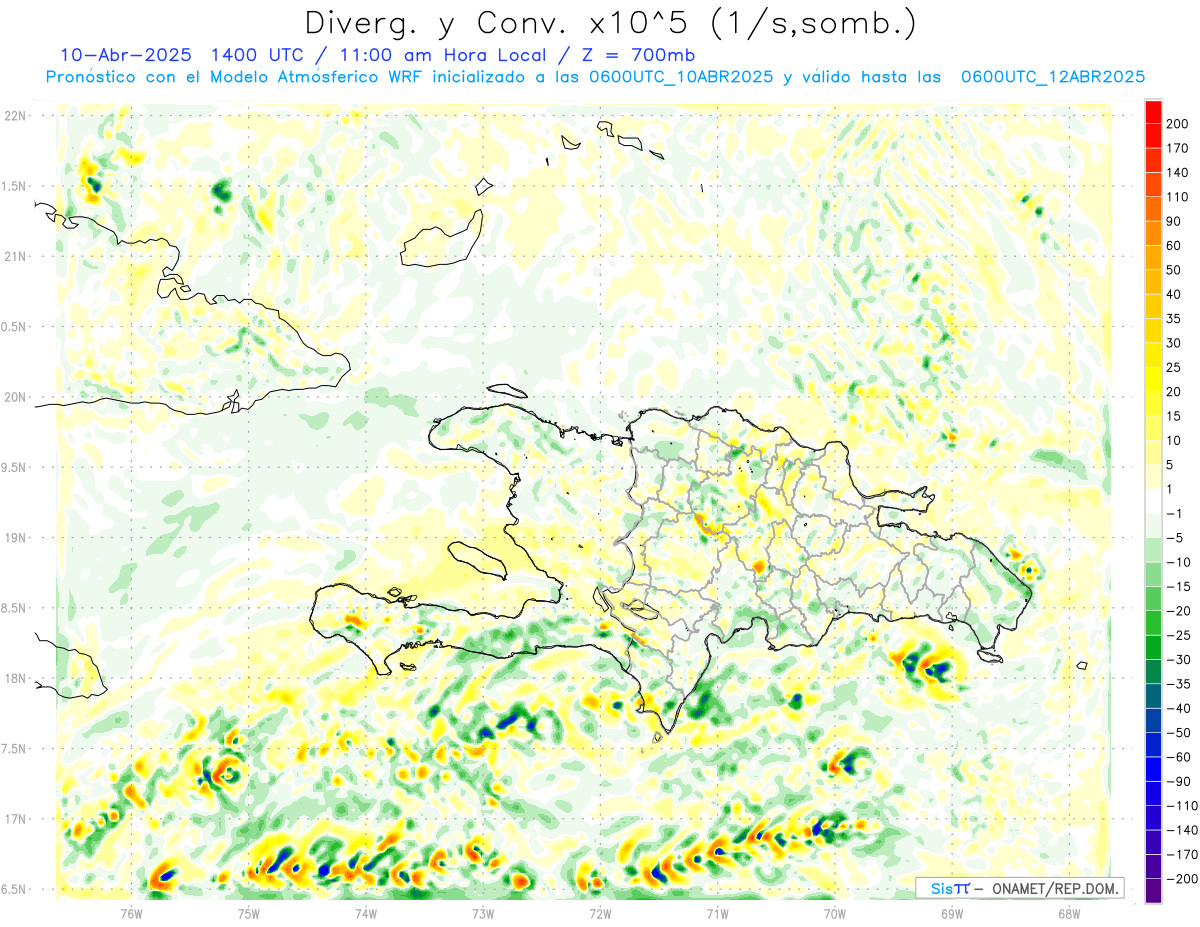Click the '-1' color scale label
This screenshot has height=927, width=1200.
(1176, 514)
